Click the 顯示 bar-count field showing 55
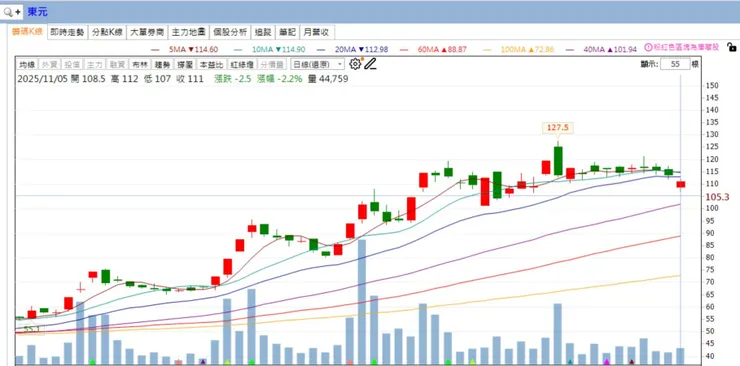Viewport: 740px width, 366px height. tap(675, 64)
